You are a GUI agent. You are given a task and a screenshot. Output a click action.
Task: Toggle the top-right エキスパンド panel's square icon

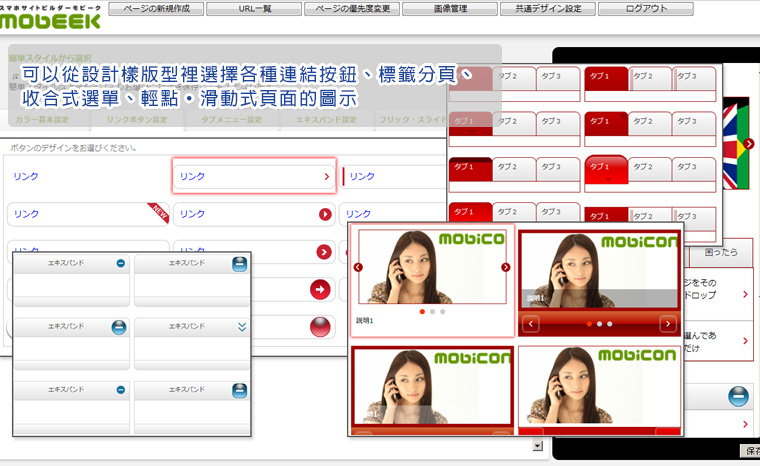pos(240,264)
